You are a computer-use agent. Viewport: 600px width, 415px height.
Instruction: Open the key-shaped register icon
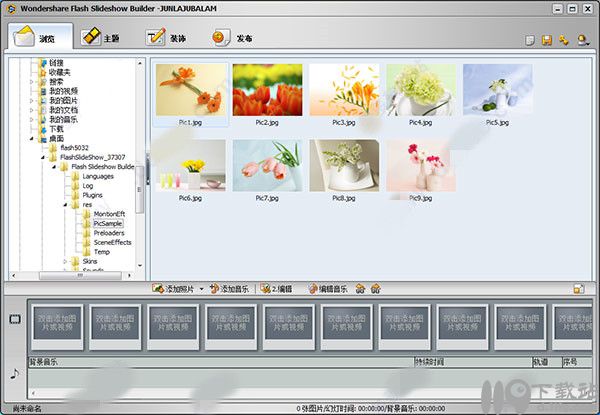coord(564,40)
